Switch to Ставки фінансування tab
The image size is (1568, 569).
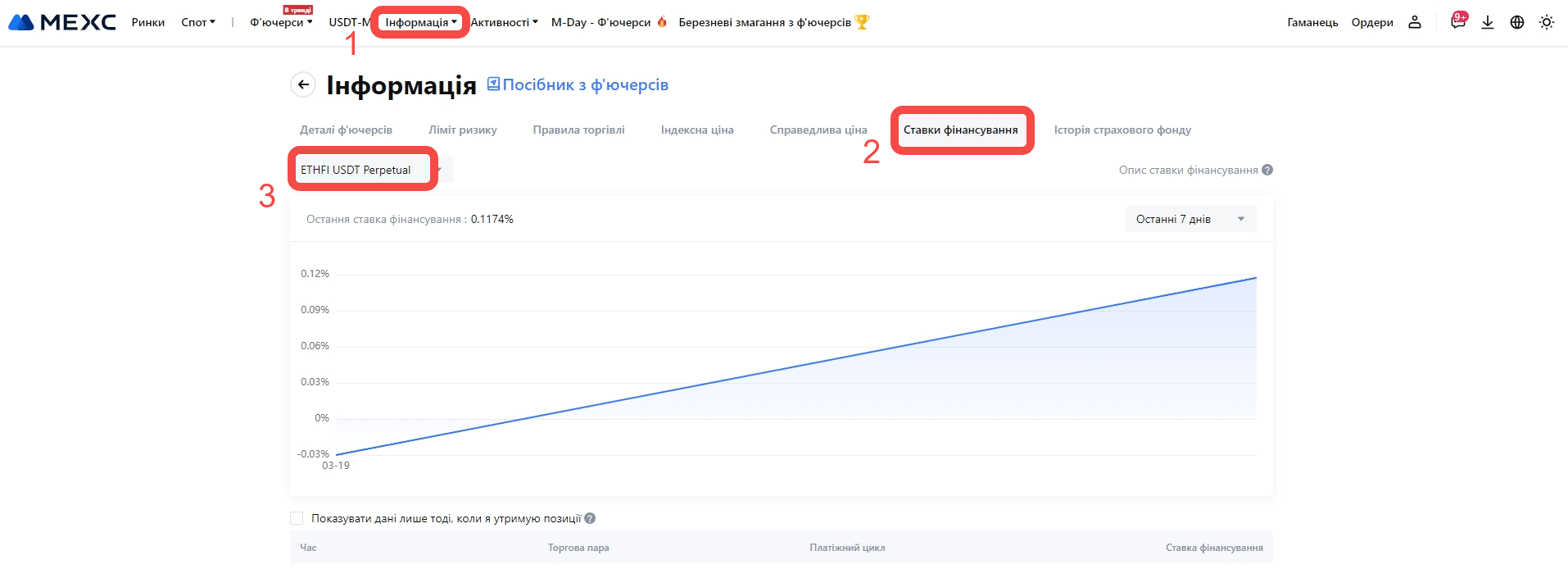tap(960, 130)
